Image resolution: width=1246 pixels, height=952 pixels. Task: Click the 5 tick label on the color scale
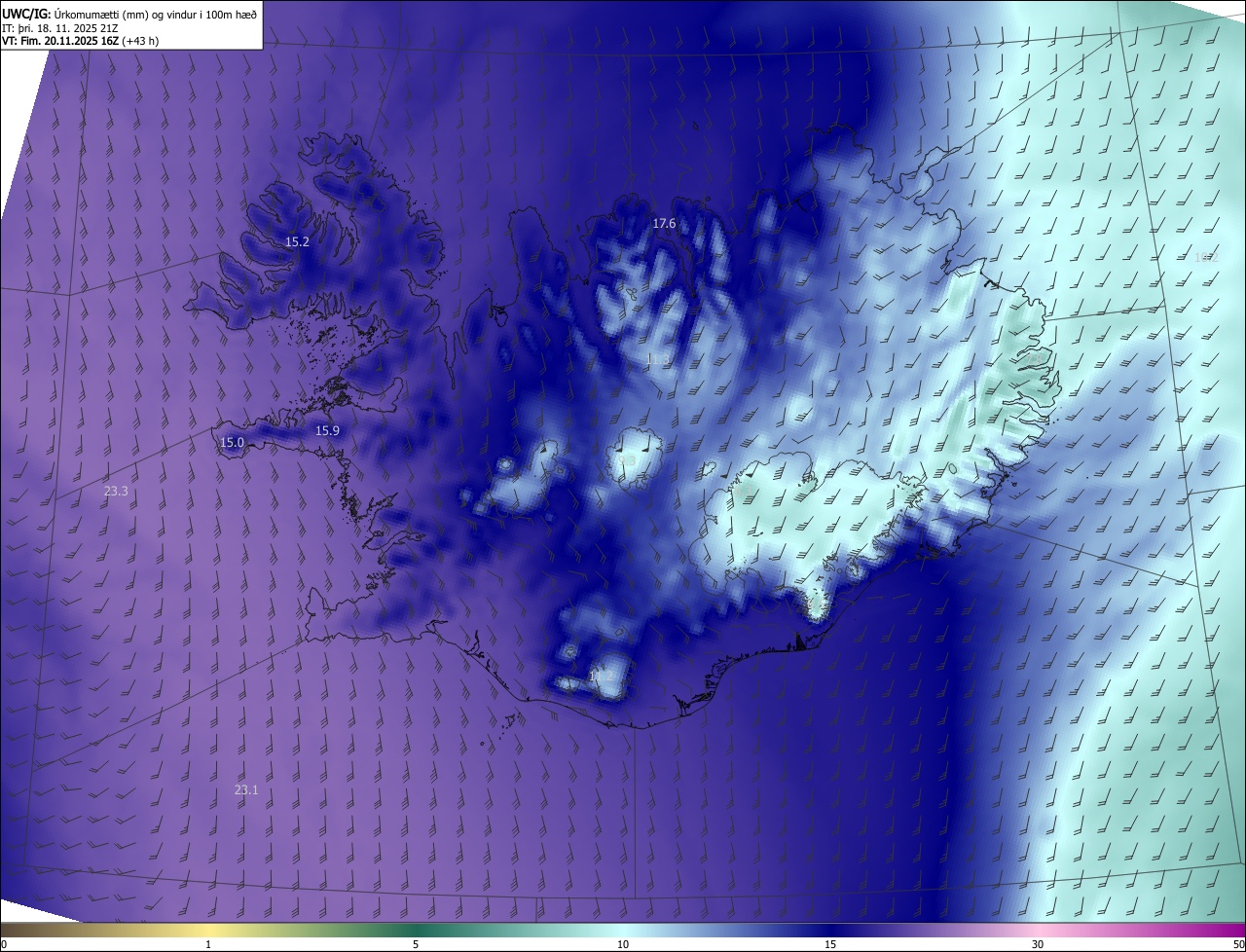(416, 944)
